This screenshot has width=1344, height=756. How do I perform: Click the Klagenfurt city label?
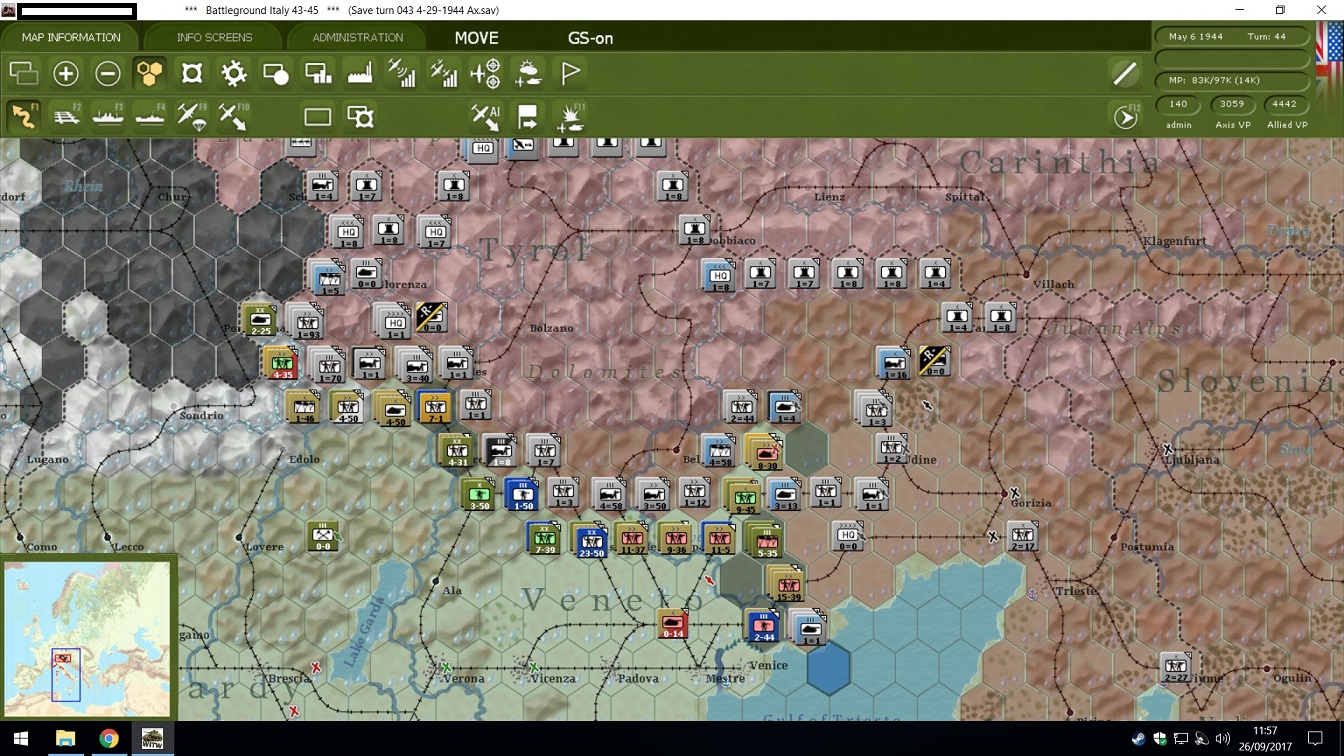[x=1175, y=241]
